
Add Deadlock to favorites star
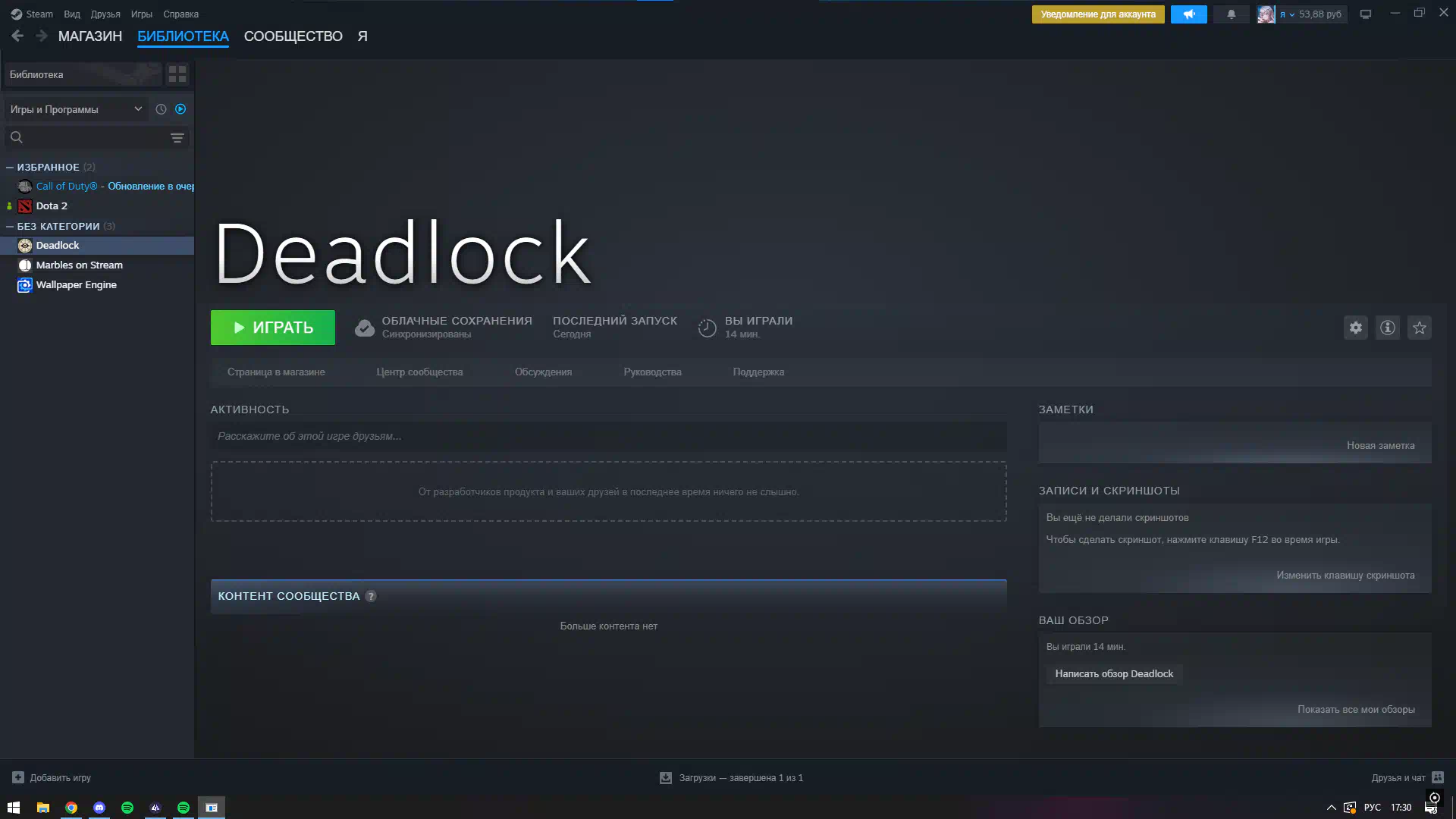click(1420, 328)
